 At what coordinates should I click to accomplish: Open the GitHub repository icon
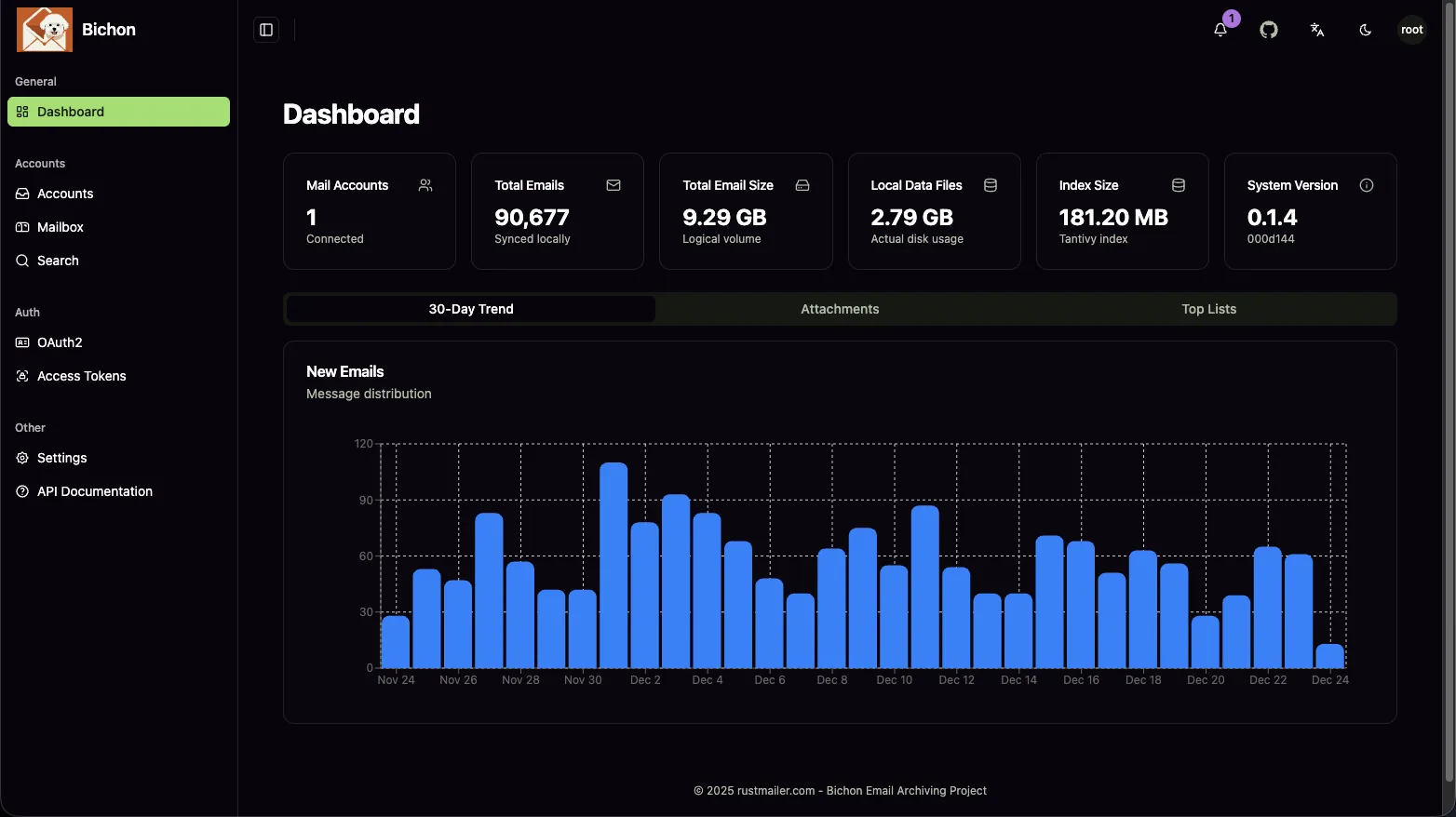(x=1268, y=30)
